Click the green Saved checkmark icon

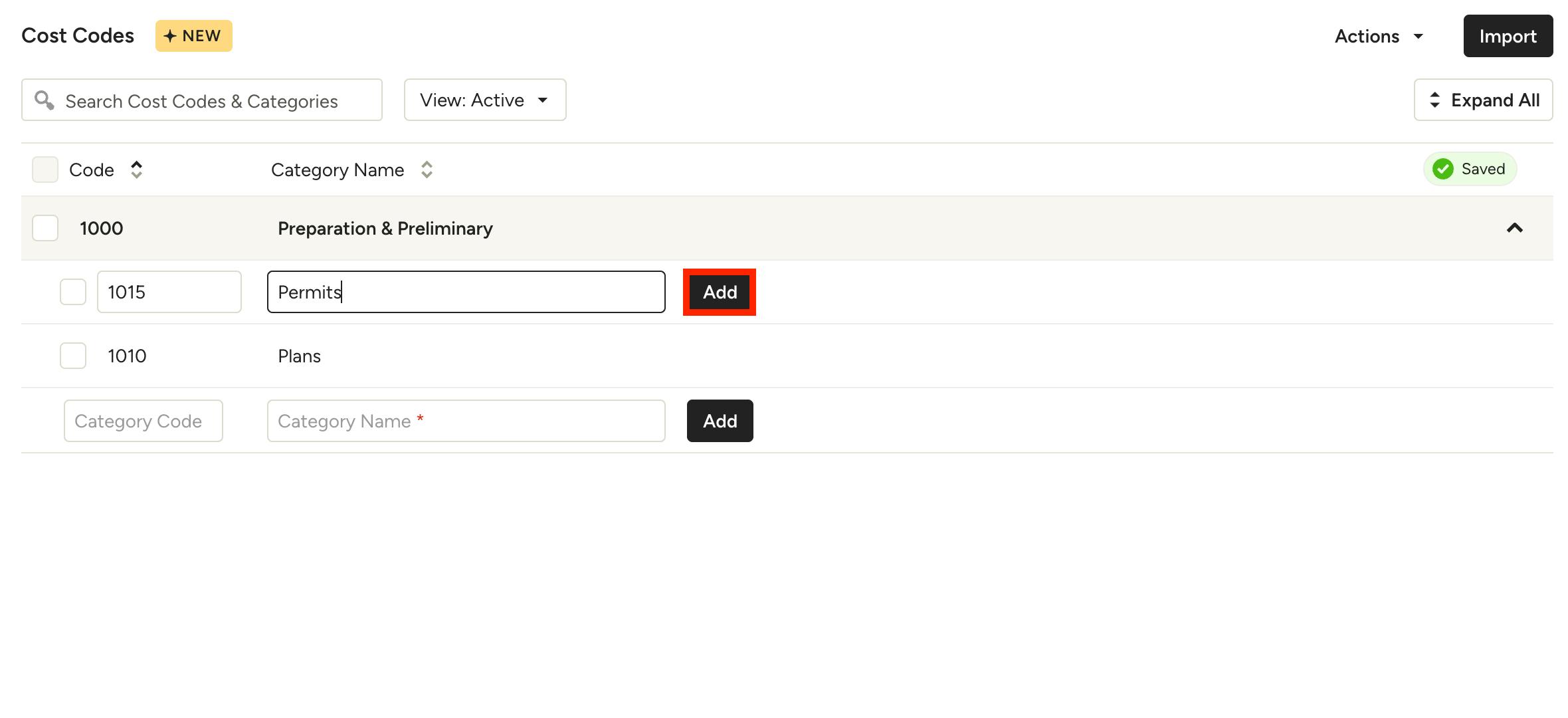[1442, 169]
